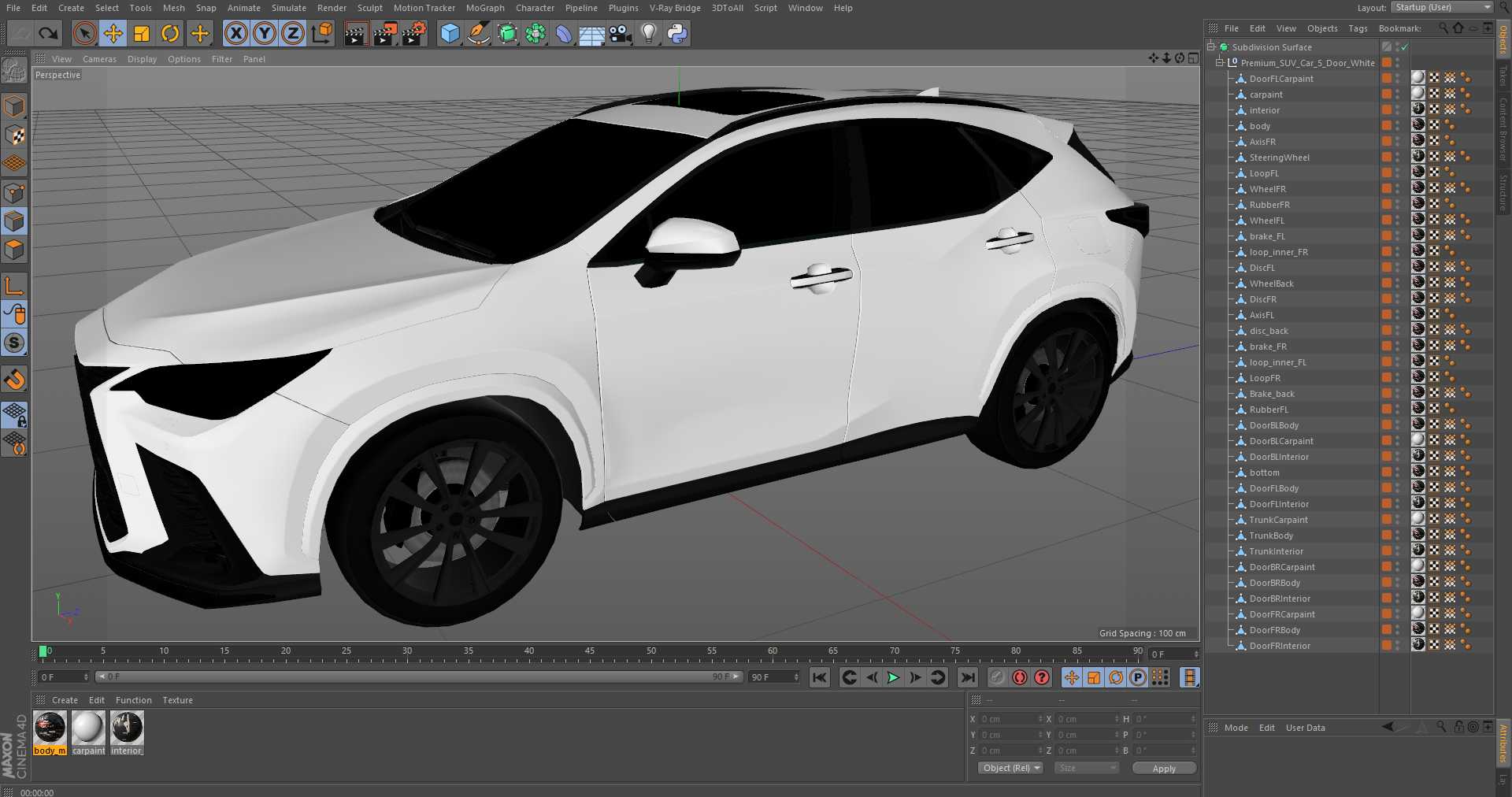Collapse the Subdivision Surface tree node
The width and height of the screenshot is (1512, 797).
[1211, 47]
